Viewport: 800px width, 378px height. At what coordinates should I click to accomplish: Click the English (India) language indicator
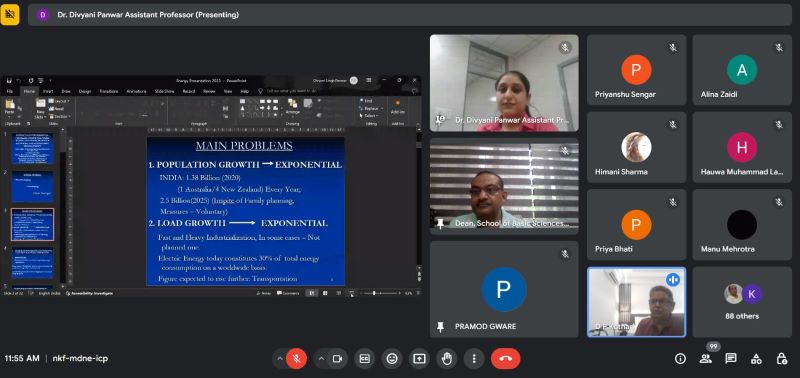pyautogui.click(x=50, y=293)
